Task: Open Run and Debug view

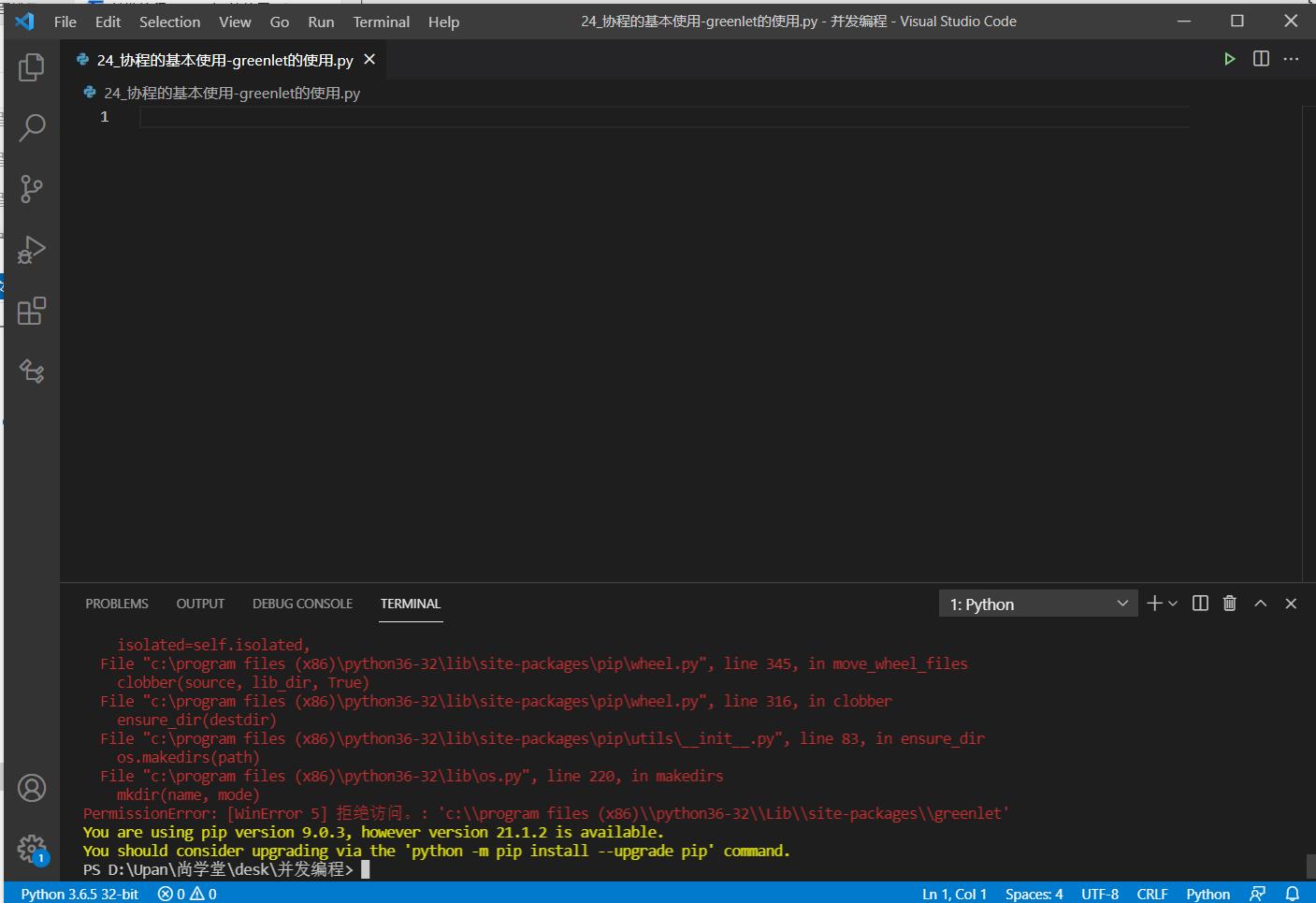Action: point(32,250)
